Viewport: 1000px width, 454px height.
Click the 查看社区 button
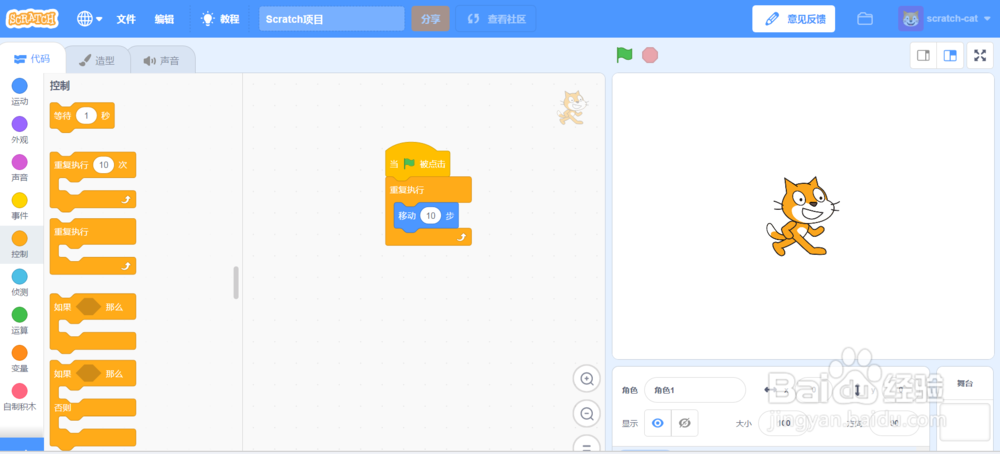pos(496,18)
